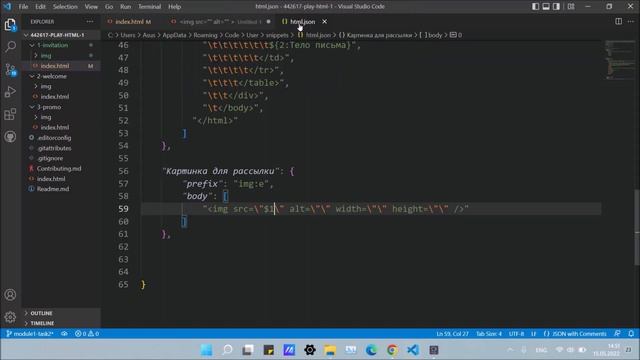640x360 pixels.
Task: Toggle the primary side bar layout
Action: click(x=535, y=7)
